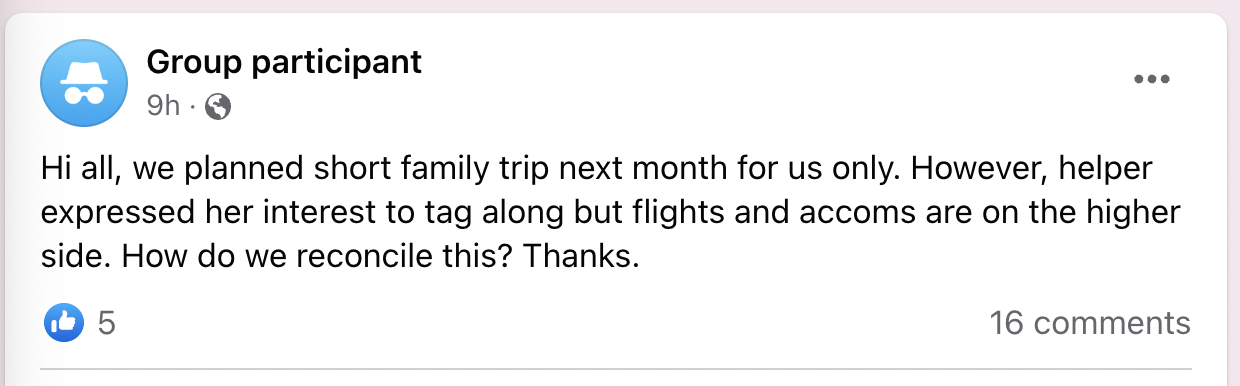The height and width of the screenshot is (386, 1240).
Task: Open the post via 9h timestamp
Action: [x=163, y=105]
